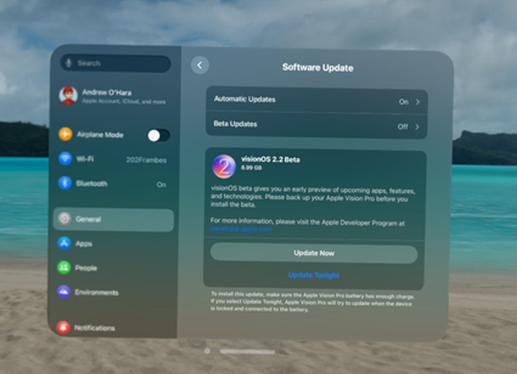Click the Beta Updates Off value
Image resolution: width=517 pixels, height=374 pixels.
pos(403,127)
